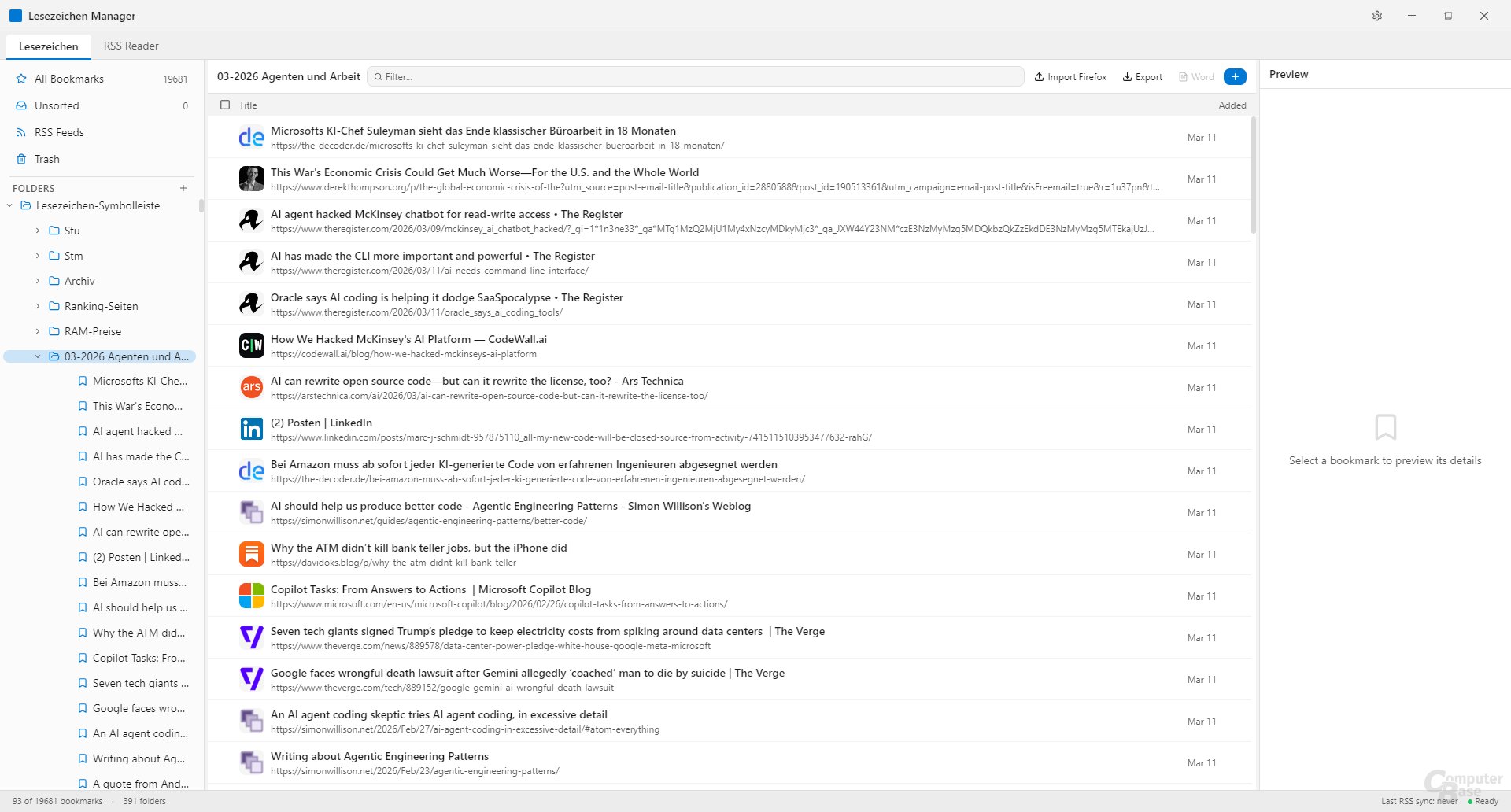Image resolution: width=1511 pixels, height=812 pixels.
Task: Click the blue plus to add a bookmark
Action: 1235,76
